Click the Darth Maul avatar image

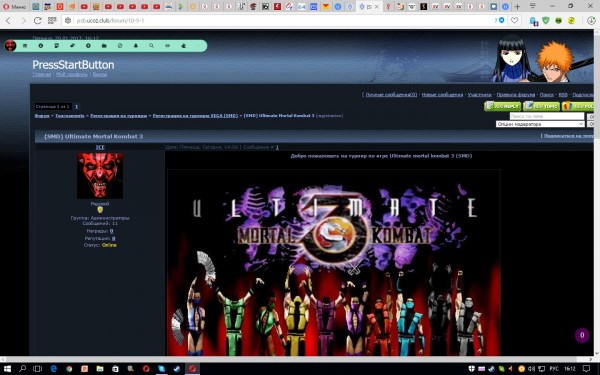tap(100, 175)
